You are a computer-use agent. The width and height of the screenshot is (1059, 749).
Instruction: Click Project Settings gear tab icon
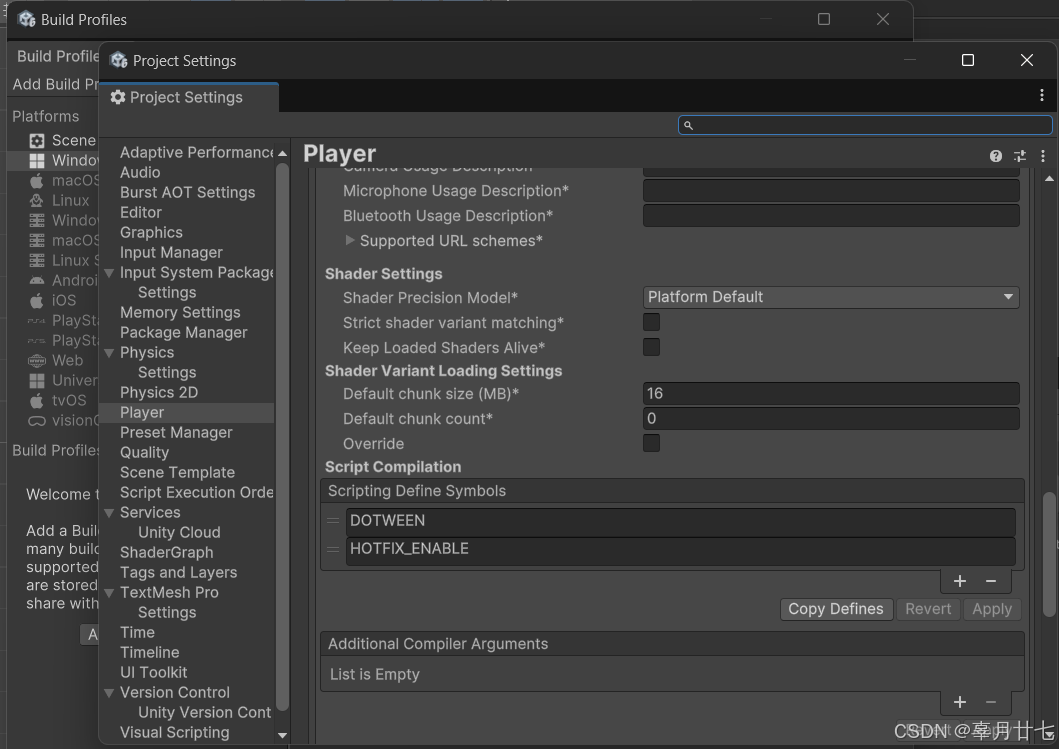[118, 97]
